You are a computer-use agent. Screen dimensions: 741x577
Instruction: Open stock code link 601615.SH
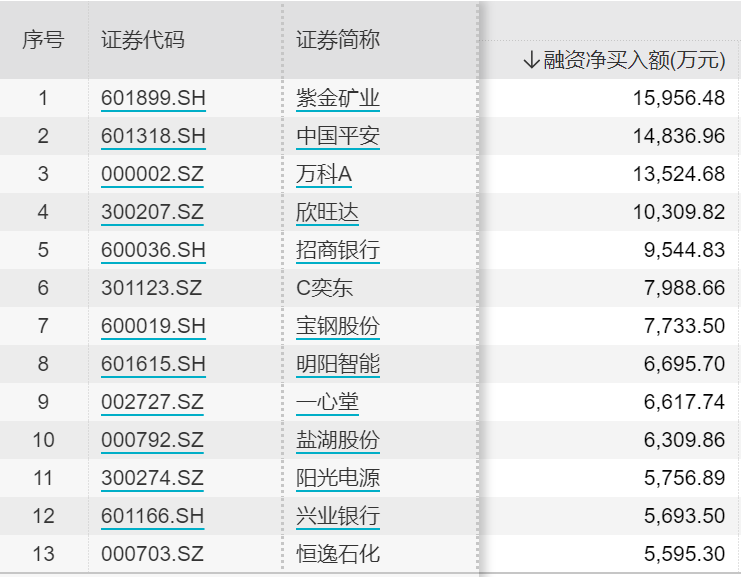pos(154,364)
